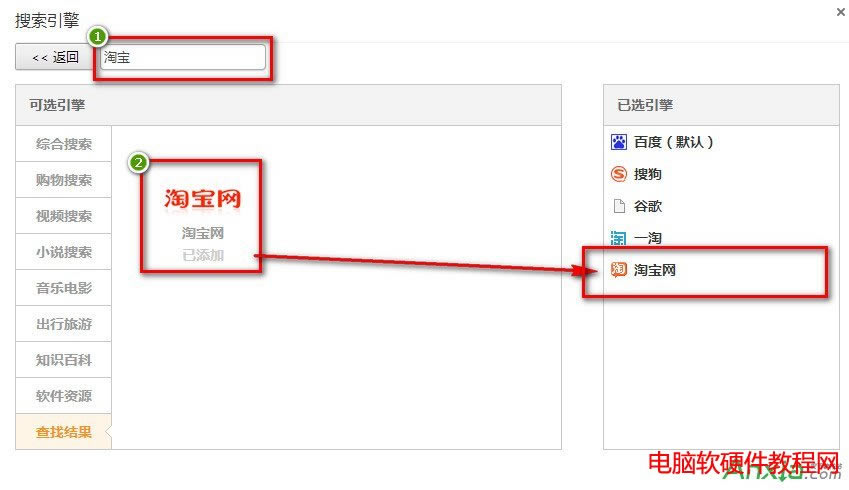This screenshot has height=490, width=849.
Task: Click the orange 淘宝网 engine icon
Action: pos(618,270)
